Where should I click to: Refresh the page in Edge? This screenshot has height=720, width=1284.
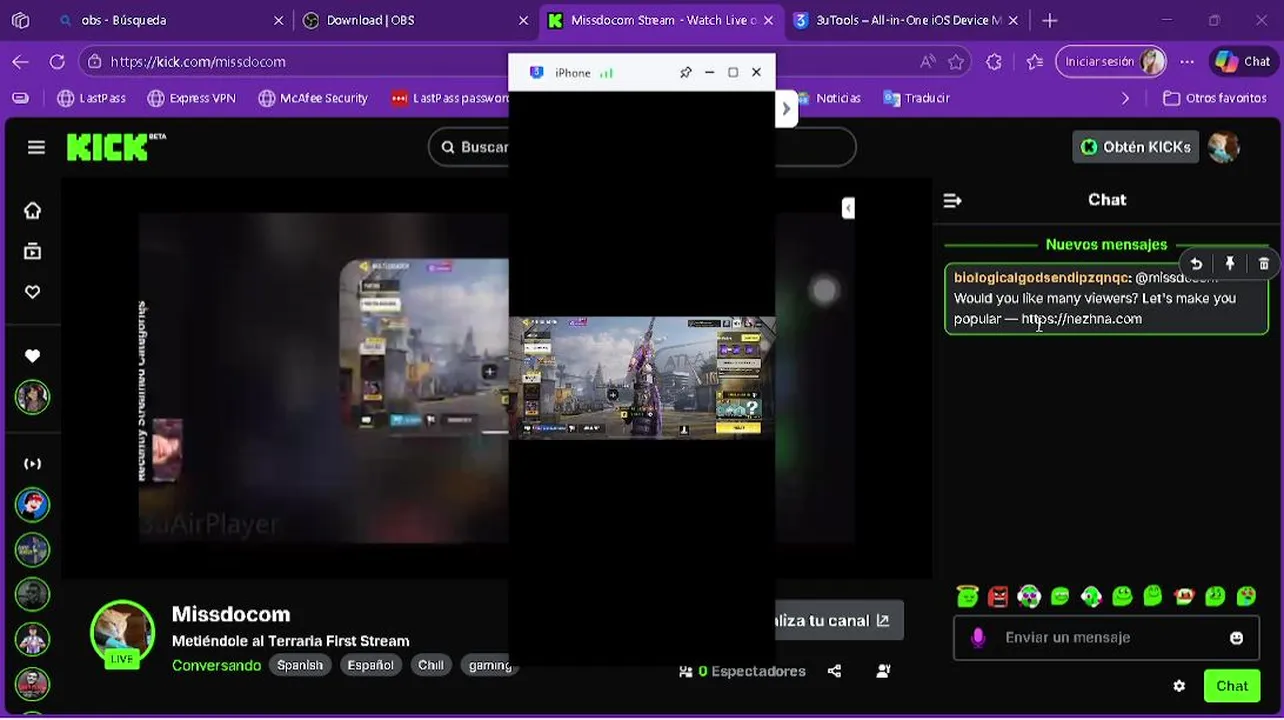click(57, 61)
